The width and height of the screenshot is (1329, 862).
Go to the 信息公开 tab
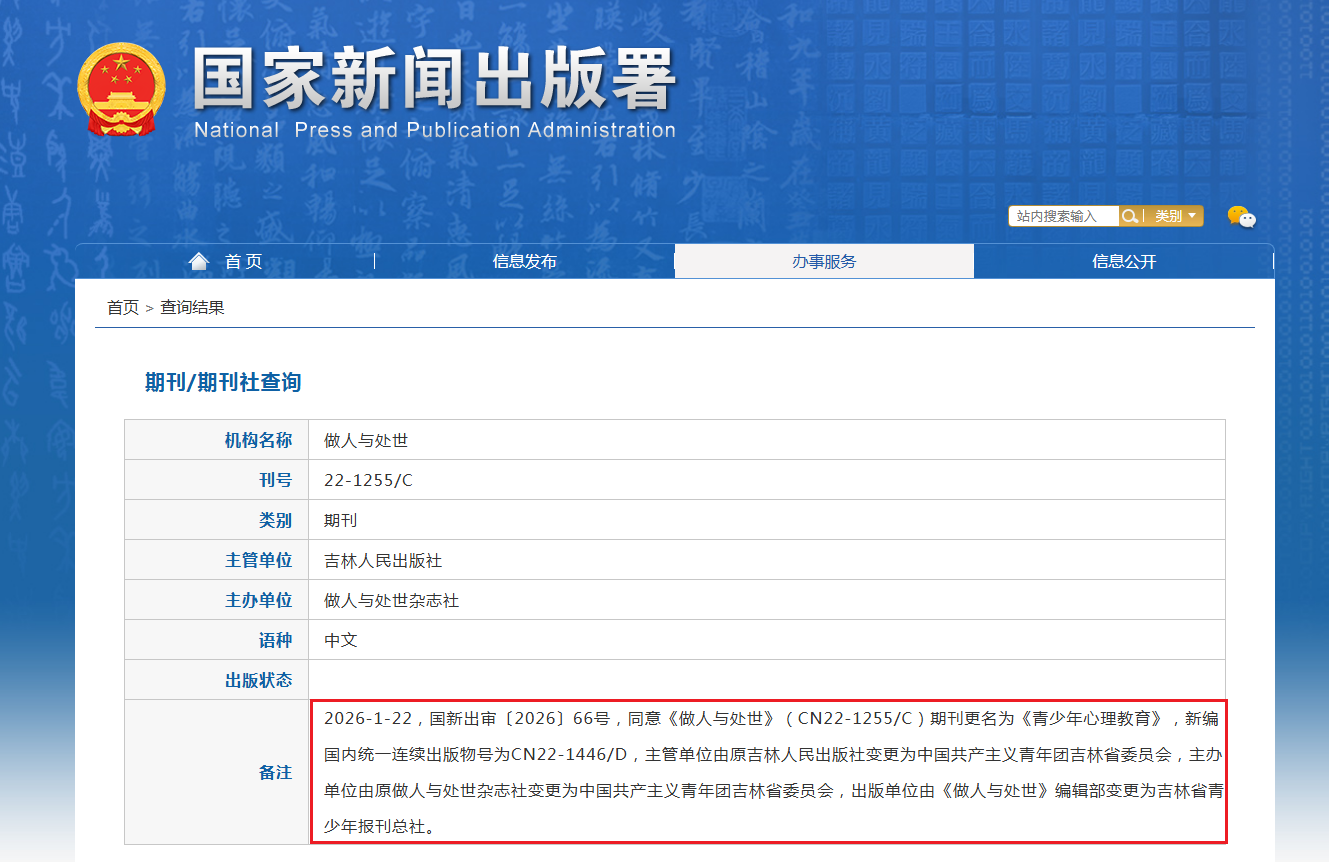tap(1124, 261)
